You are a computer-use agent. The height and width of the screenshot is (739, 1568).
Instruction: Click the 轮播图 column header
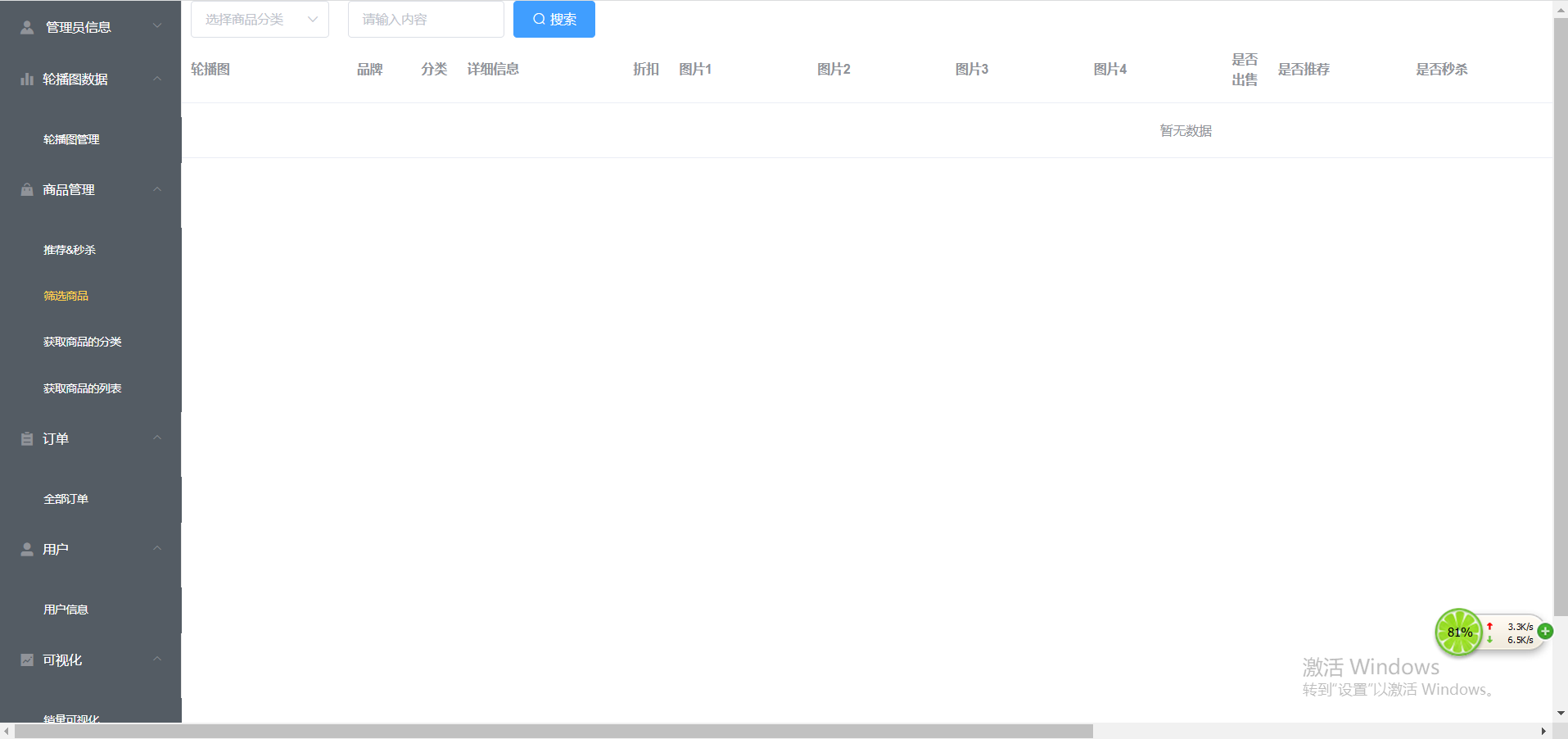(210, 69)
